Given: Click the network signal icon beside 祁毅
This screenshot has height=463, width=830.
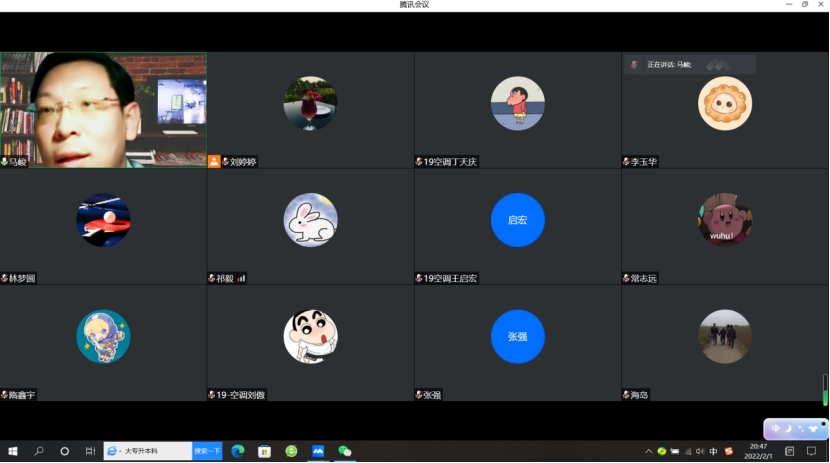Looking at the screenshot, I should (241, 278).
